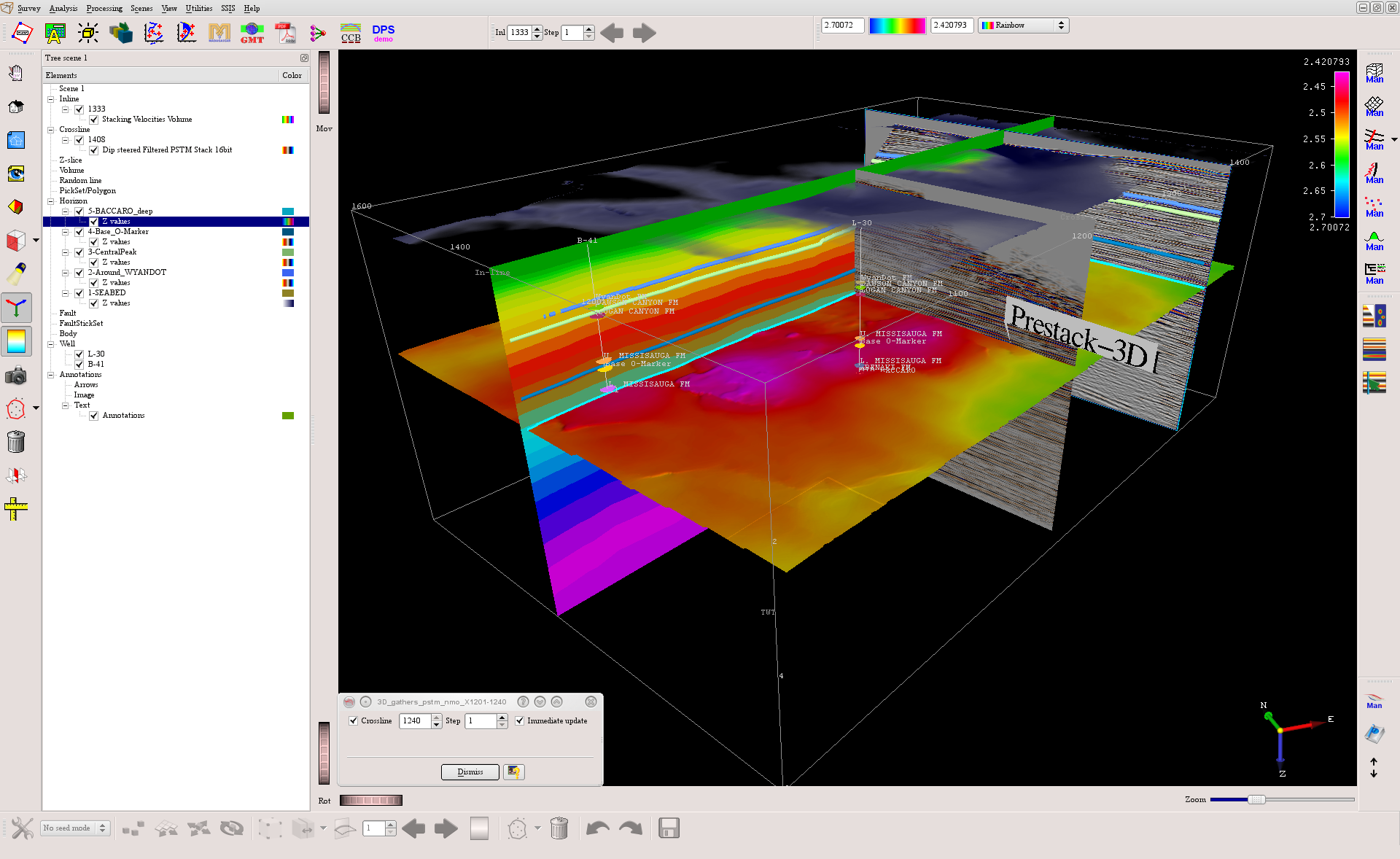Open the Scenes menu
The image size is (1400, 859).
pyautogui.click(x=141, y=8)
